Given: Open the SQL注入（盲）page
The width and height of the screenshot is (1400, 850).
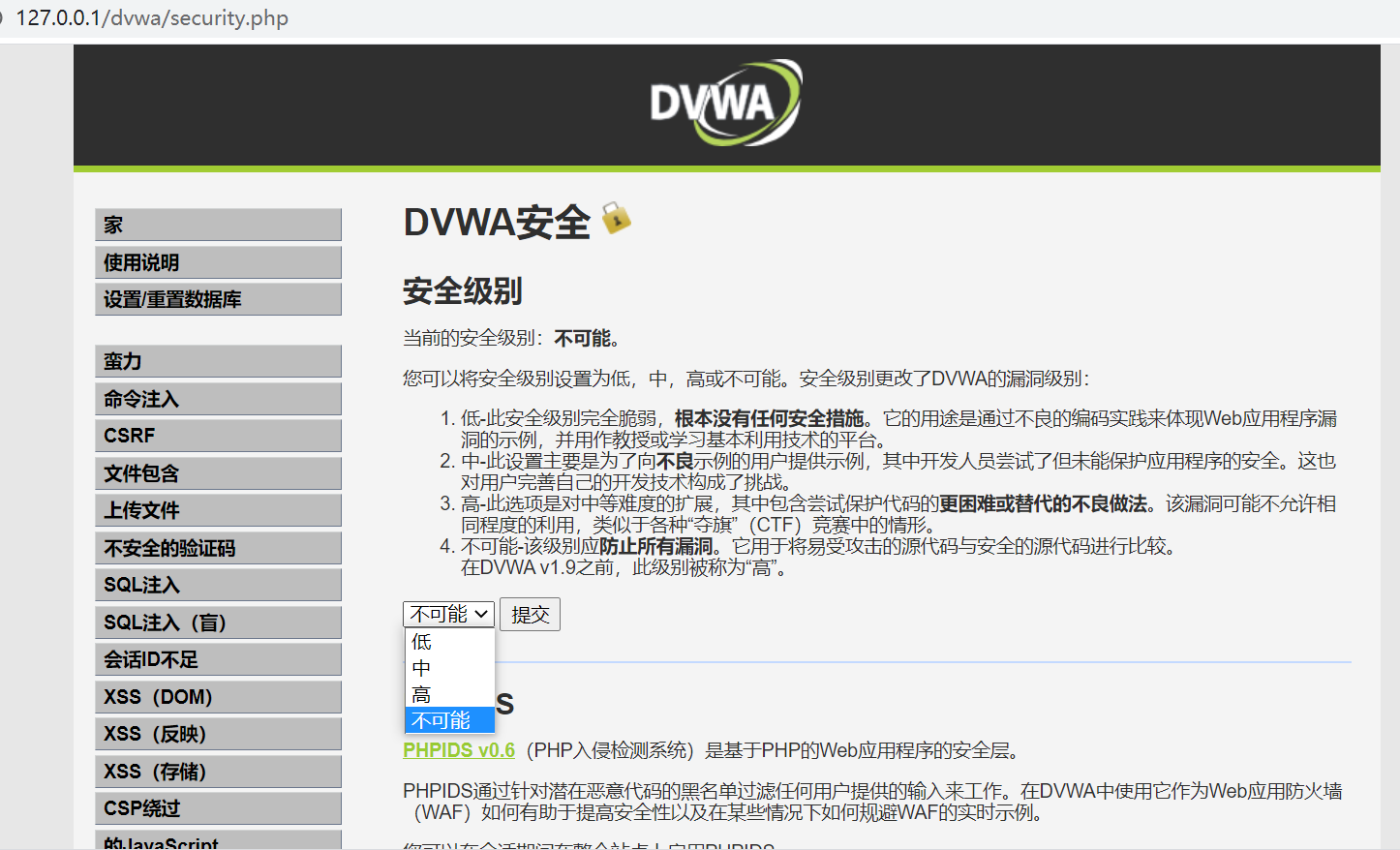Looking at the screenshot, I should 218,622.
